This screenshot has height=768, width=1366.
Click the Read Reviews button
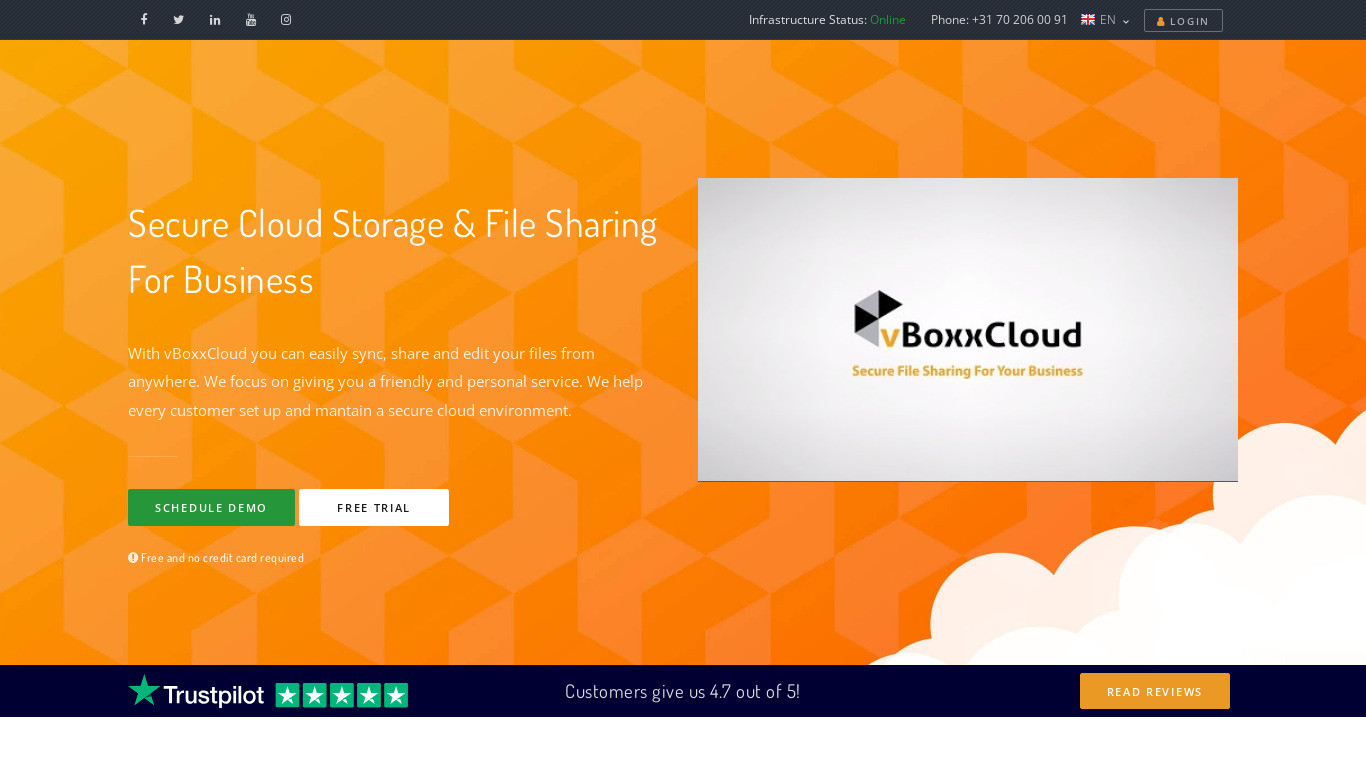click(1155, 691)
